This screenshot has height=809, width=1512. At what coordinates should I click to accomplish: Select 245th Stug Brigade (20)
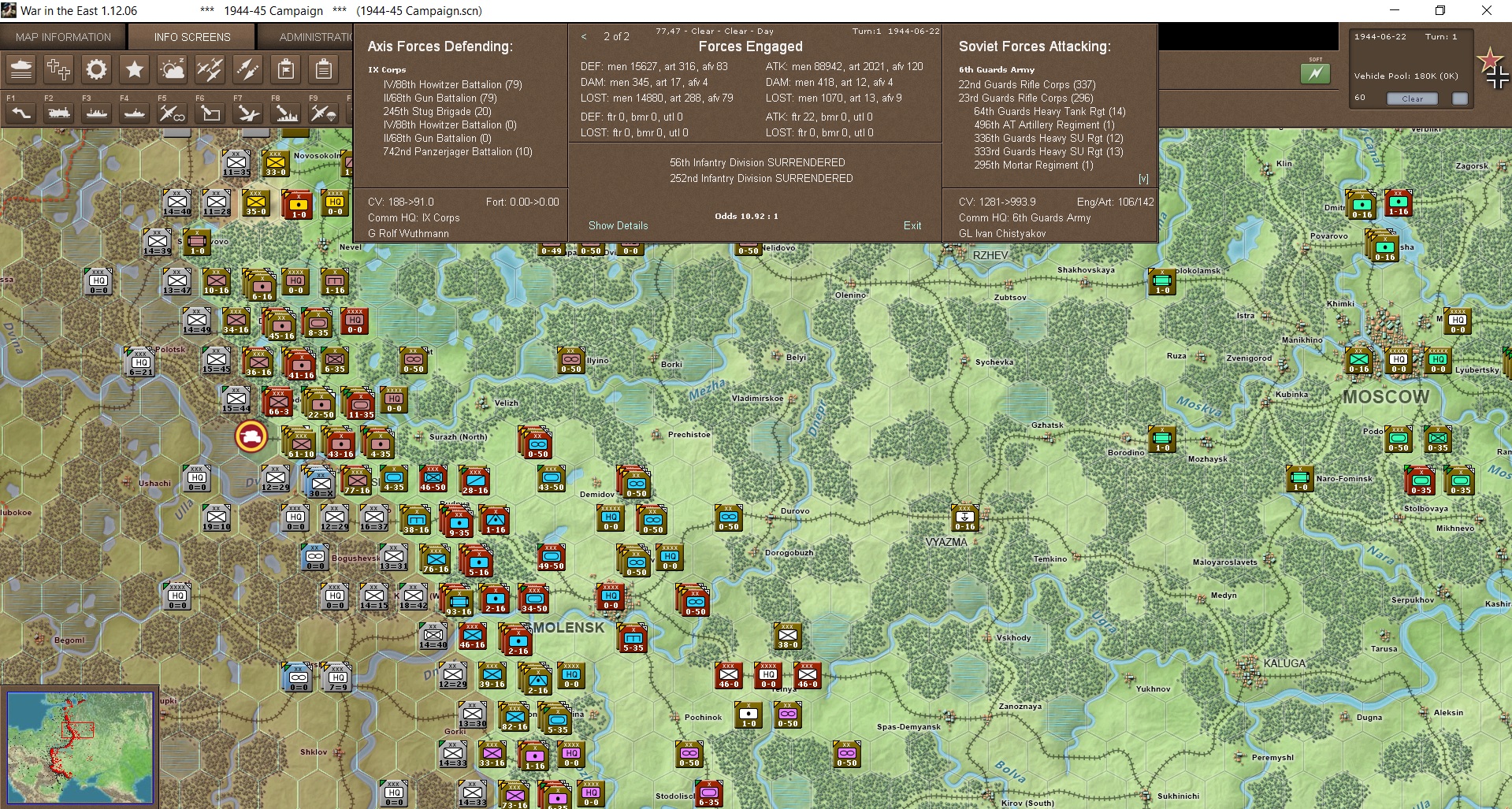point(437,111)
